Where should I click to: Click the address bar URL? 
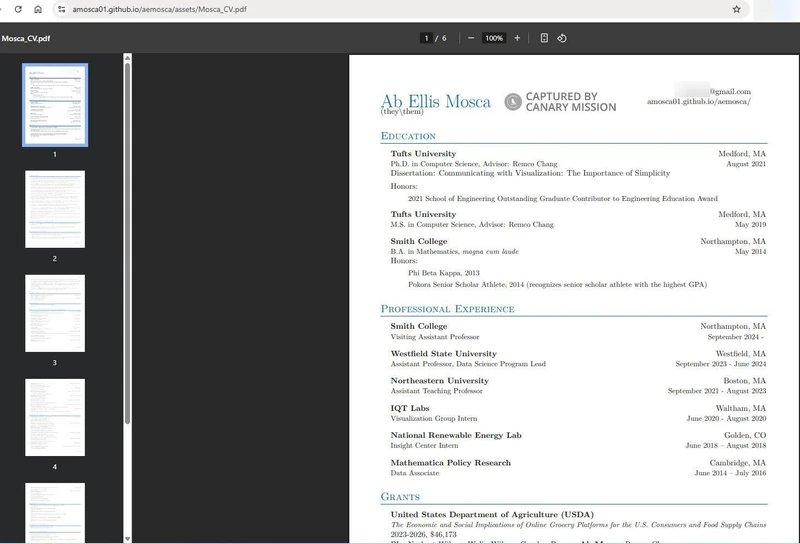(159, 9)
